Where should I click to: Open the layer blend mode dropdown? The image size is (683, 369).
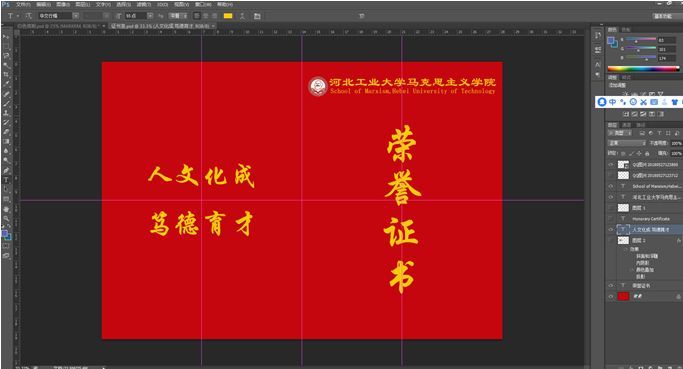pos(627,143)
